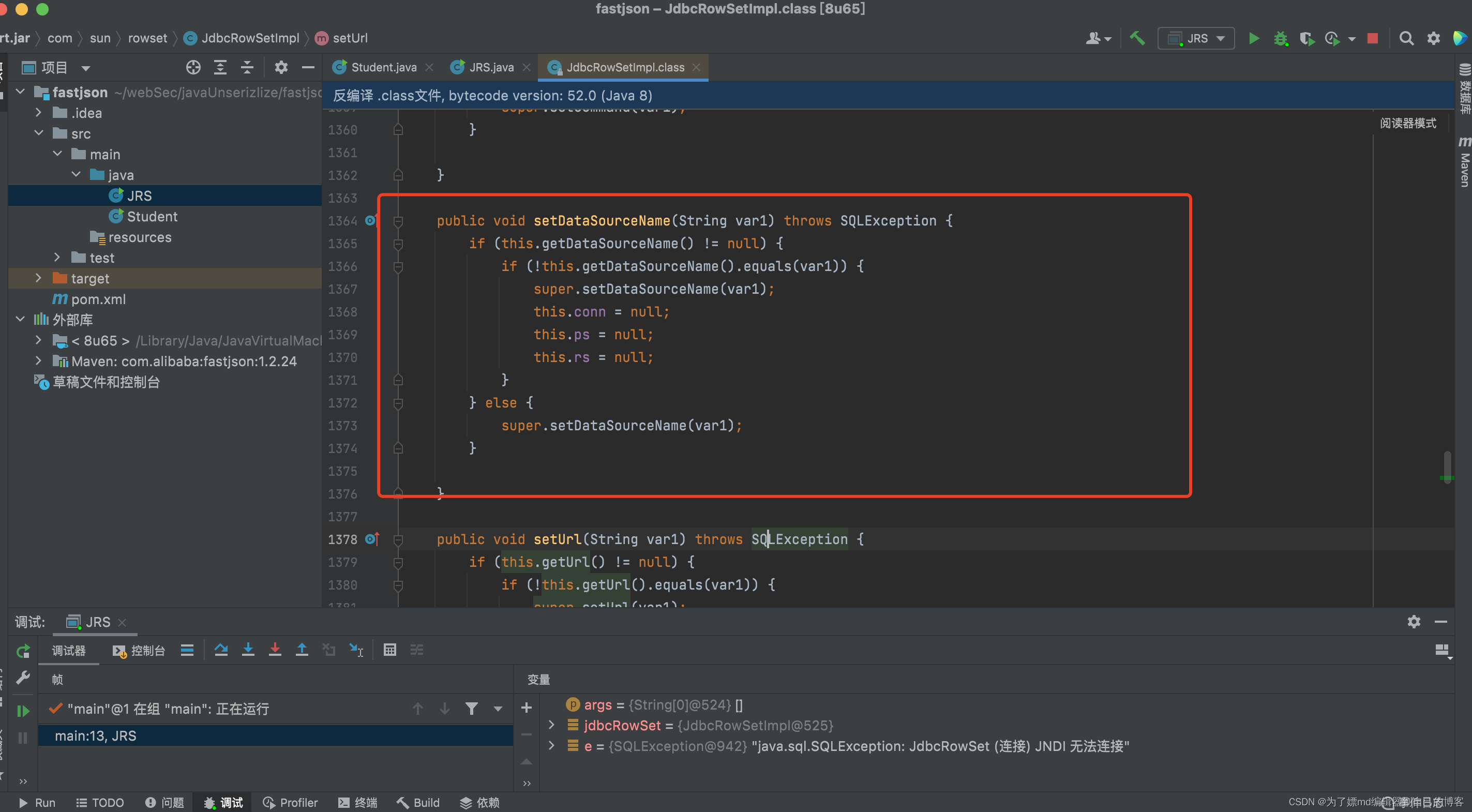Expand all in project panel
The width and height of the screenshot is (1472, 812).
click(x=220, y=67)
